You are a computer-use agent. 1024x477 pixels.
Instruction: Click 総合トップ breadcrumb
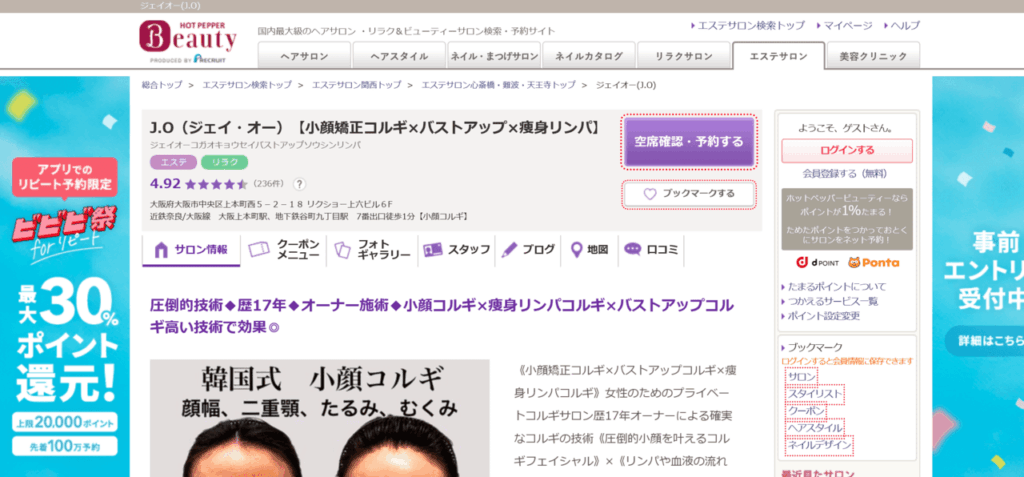(162, 85)
